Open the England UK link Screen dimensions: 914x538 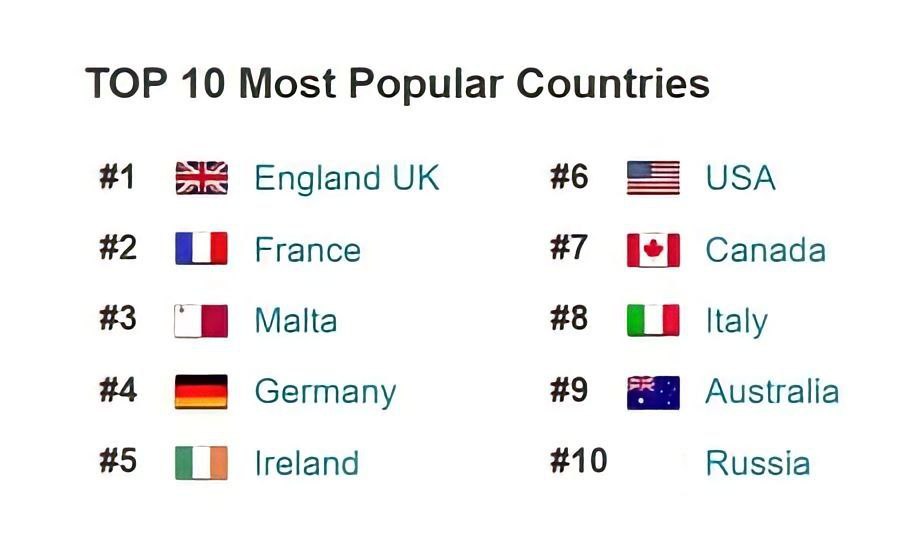346,178
